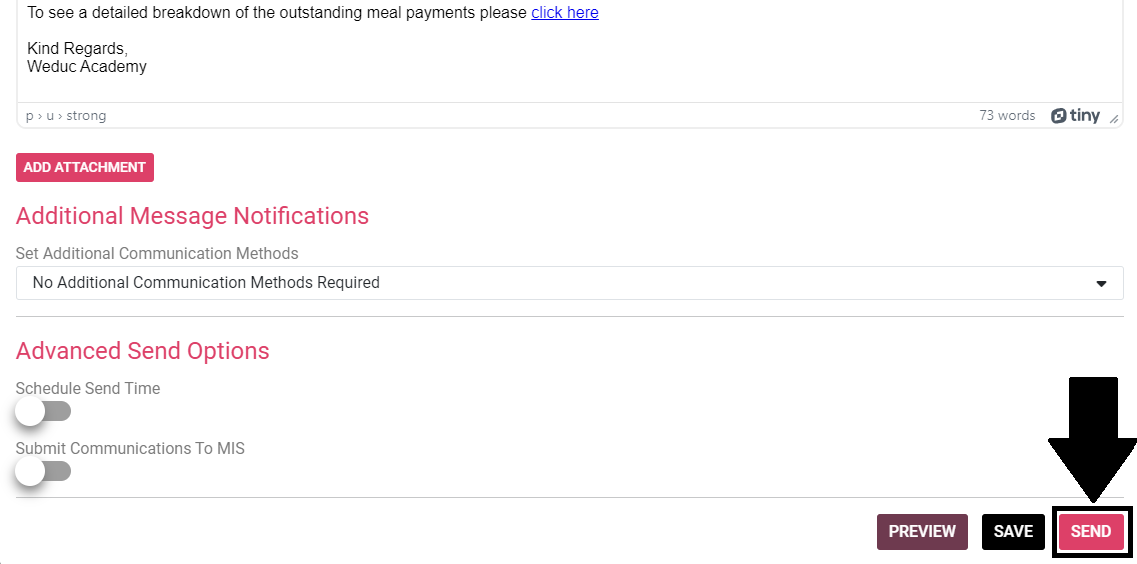Click the 'Submit Communications To MIS' label
Viewport: 1137px width, 564px height.
pyautogui.click(x=130, y=448)
